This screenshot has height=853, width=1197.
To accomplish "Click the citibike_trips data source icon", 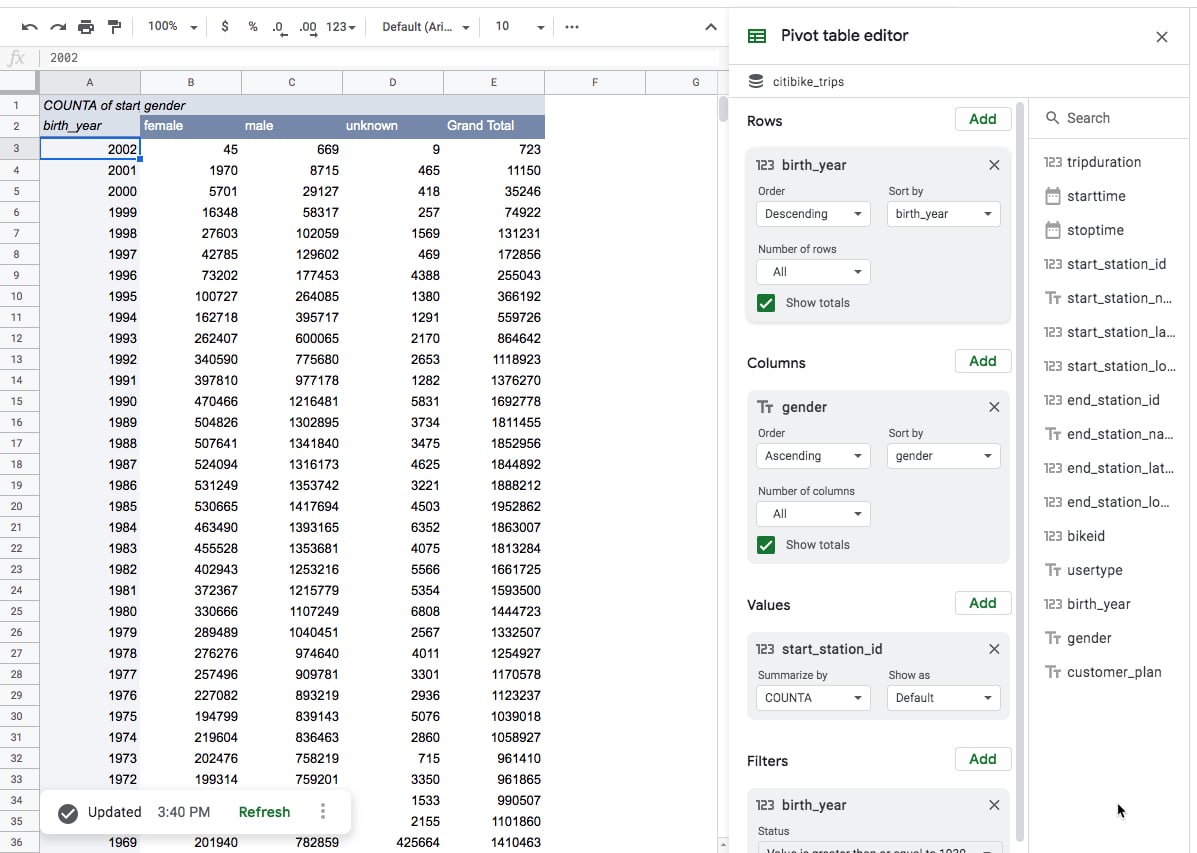I will (x=755, y=82).
